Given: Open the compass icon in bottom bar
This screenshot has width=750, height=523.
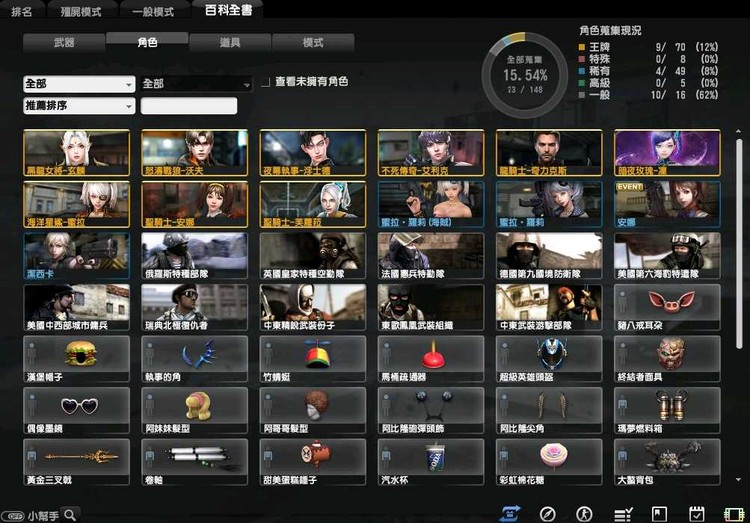Looking at the screenshot, I should pyautogui.click(x=547, y=514).
